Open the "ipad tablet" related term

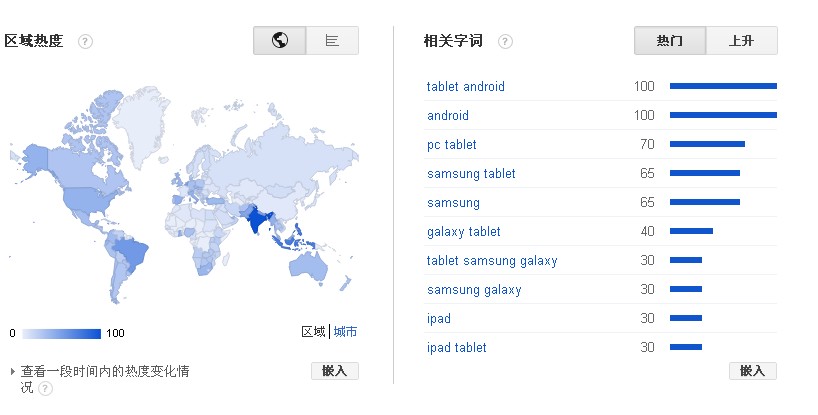point(456,348)
